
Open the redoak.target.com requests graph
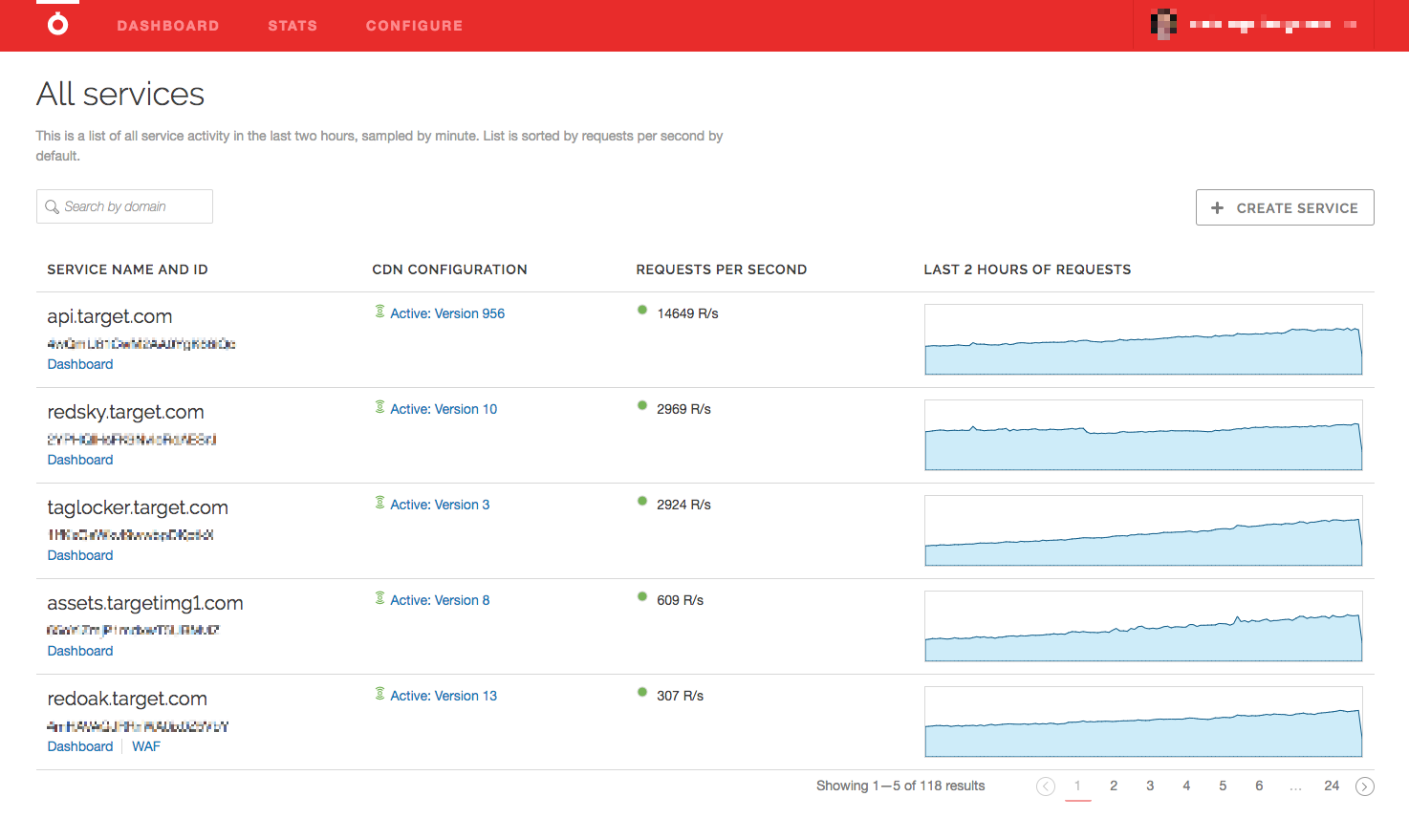click(1143, 722)
